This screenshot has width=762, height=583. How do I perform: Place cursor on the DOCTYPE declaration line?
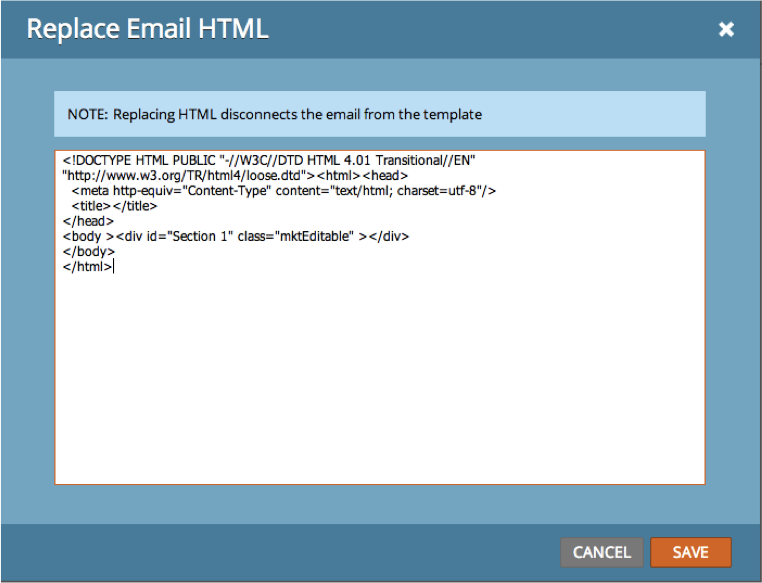coord(200,160)
